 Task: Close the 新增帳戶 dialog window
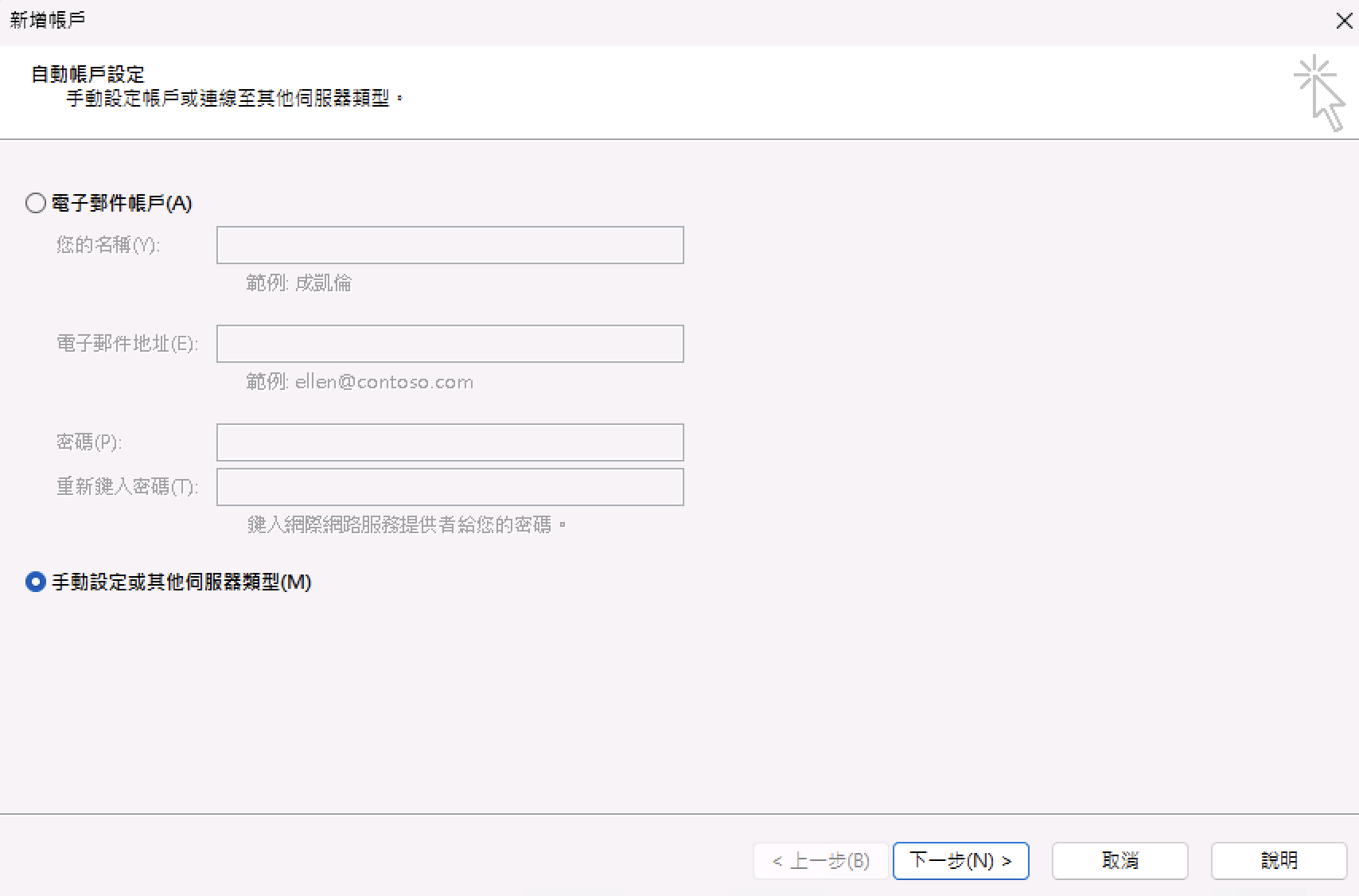[x=1343, y=21]
